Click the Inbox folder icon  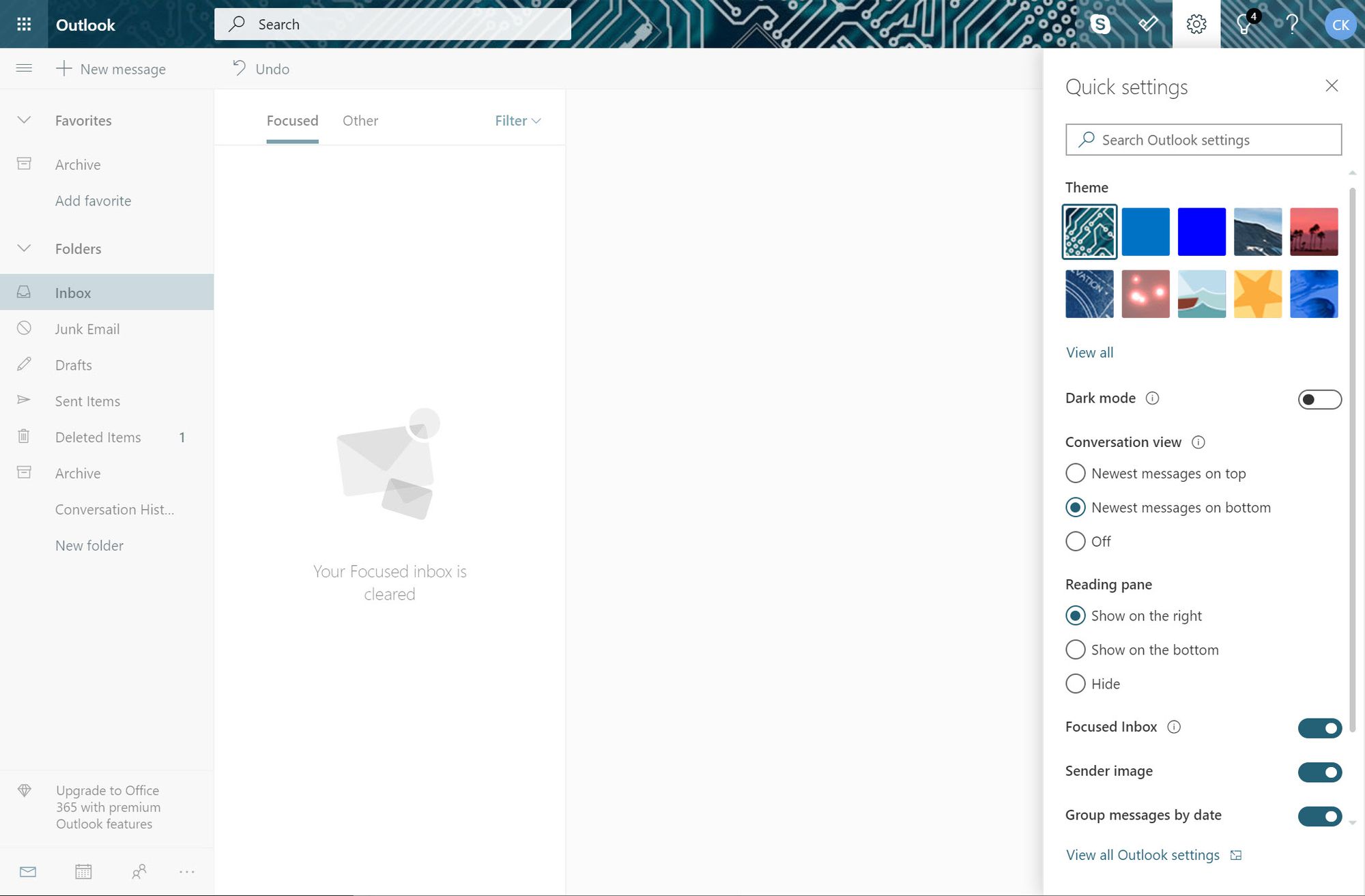24,292
